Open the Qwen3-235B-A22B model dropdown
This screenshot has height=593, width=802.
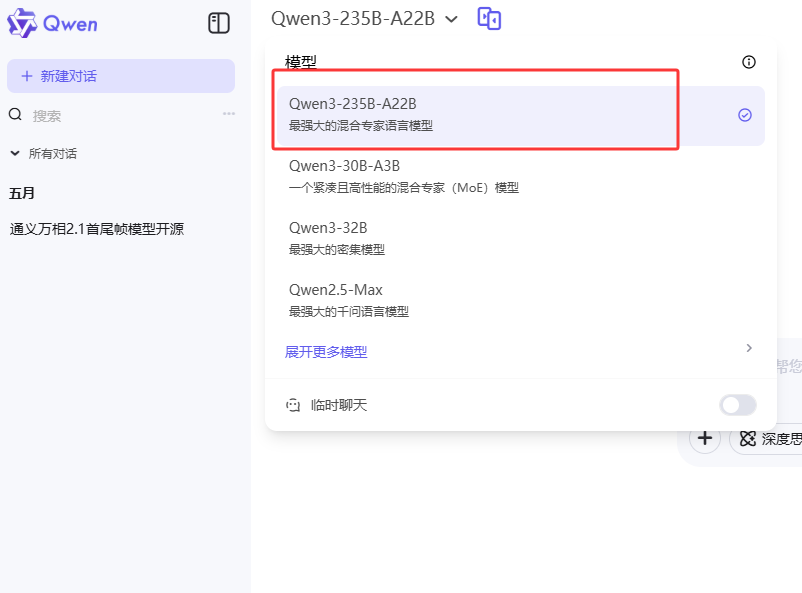364,19
